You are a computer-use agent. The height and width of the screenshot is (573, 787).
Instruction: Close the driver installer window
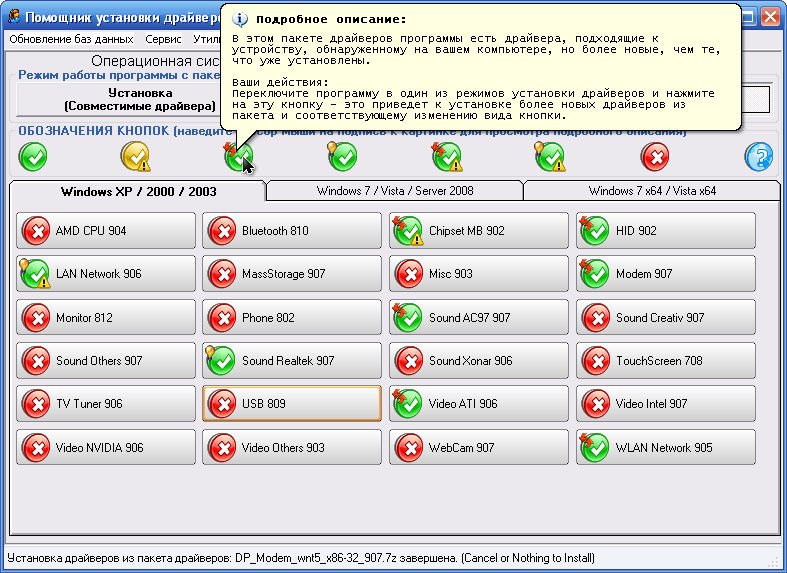770,17
